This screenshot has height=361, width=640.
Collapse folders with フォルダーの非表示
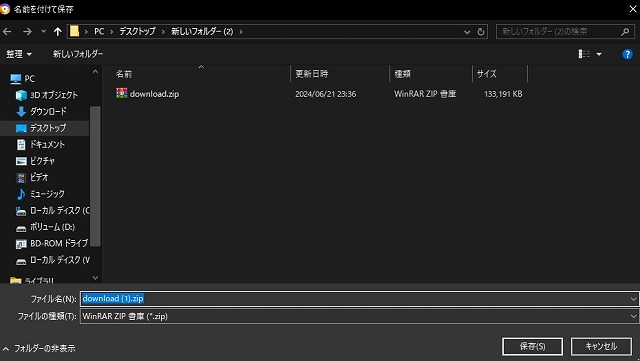[39, 348]
